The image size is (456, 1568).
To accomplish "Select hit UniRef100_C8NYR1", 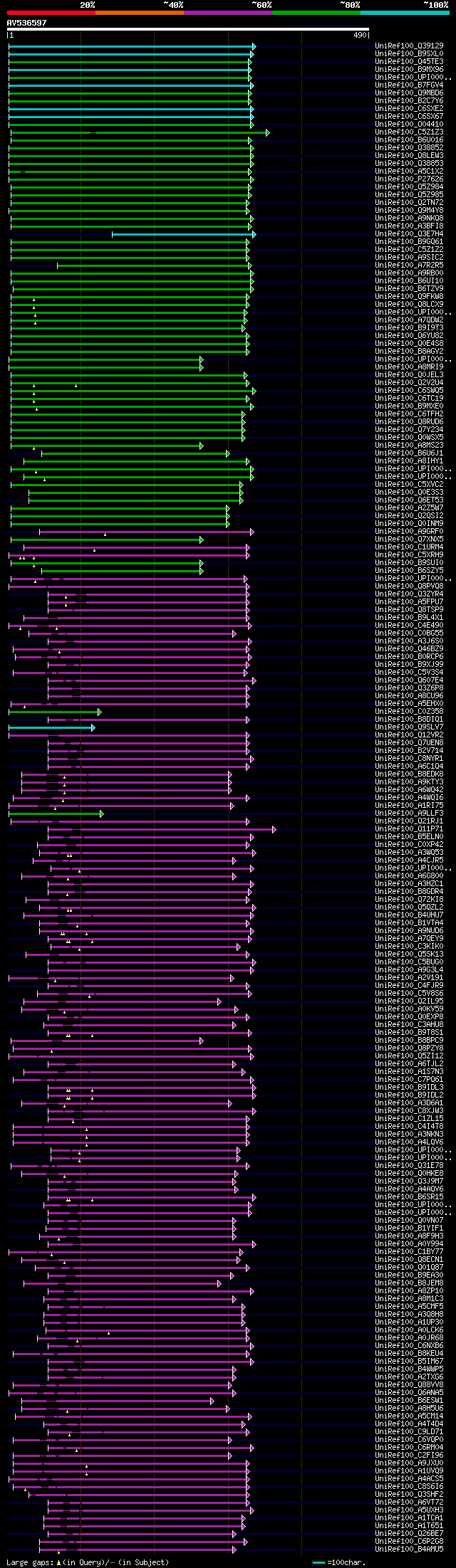I will tap(410, 759).
